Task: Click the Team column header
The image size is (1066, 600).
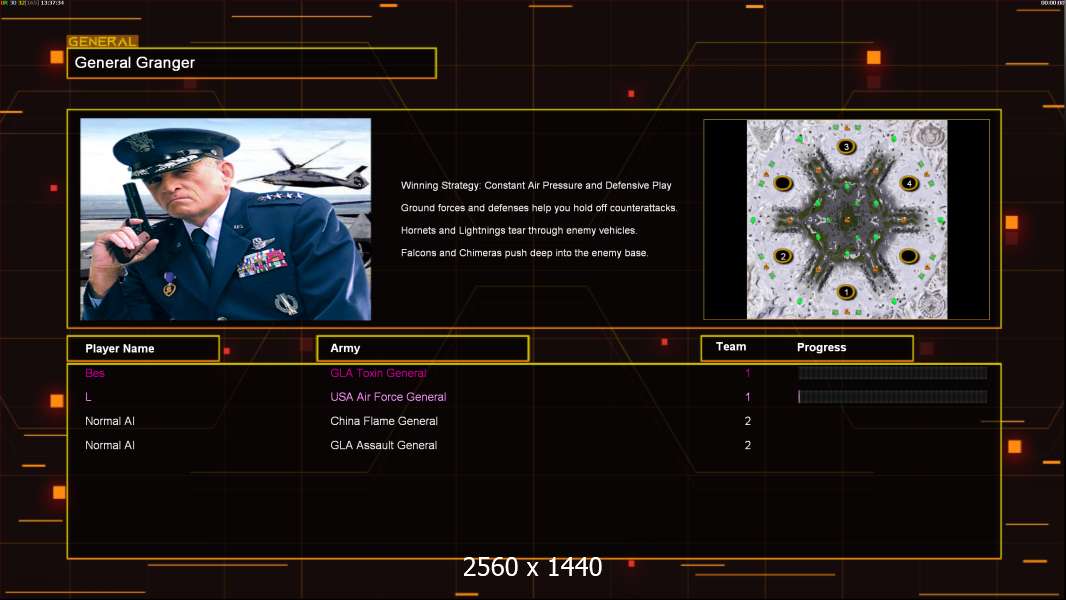Action: (731, 347)
